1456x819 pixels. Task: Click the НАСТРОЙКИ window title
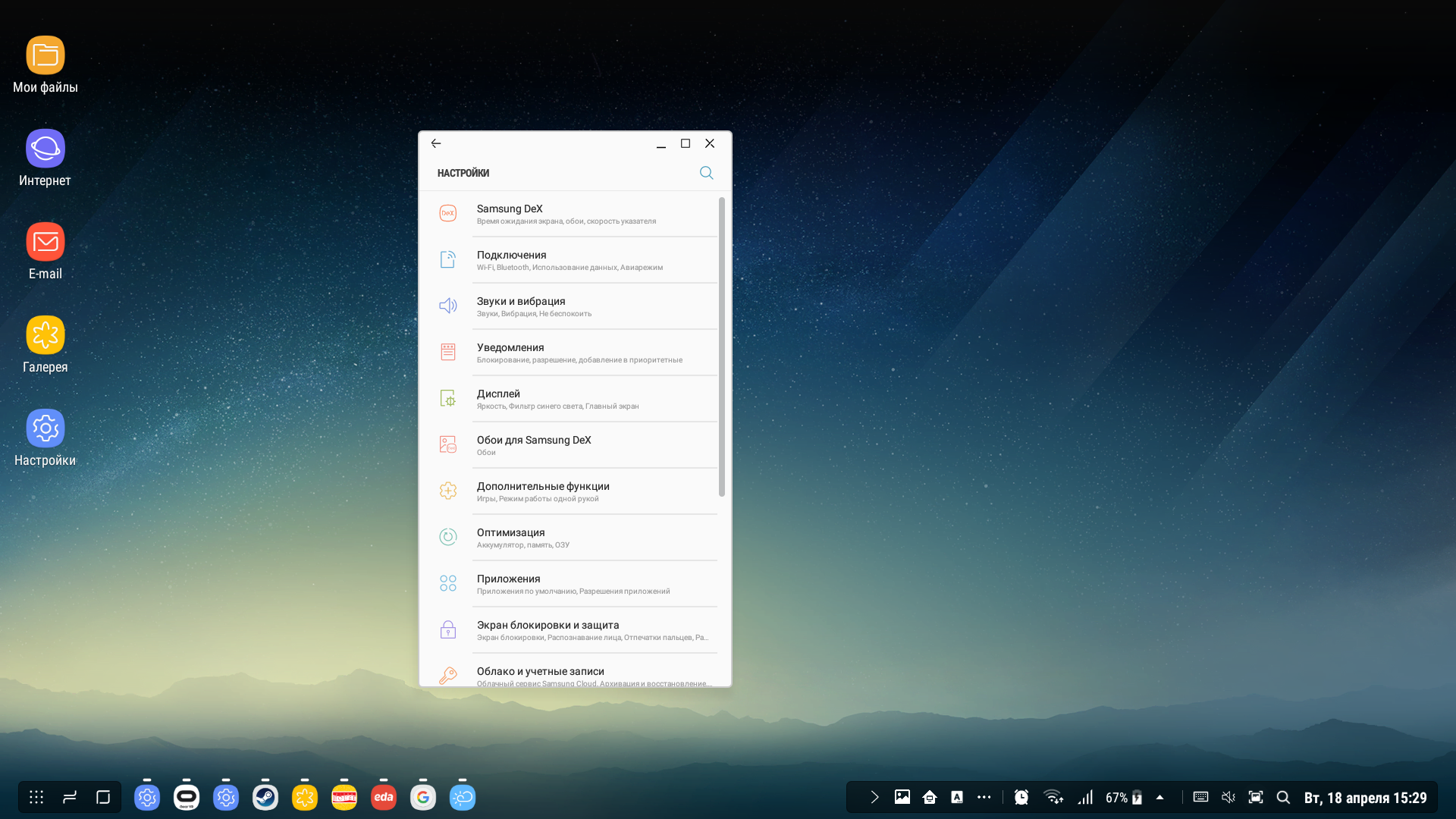pos(463,173)
